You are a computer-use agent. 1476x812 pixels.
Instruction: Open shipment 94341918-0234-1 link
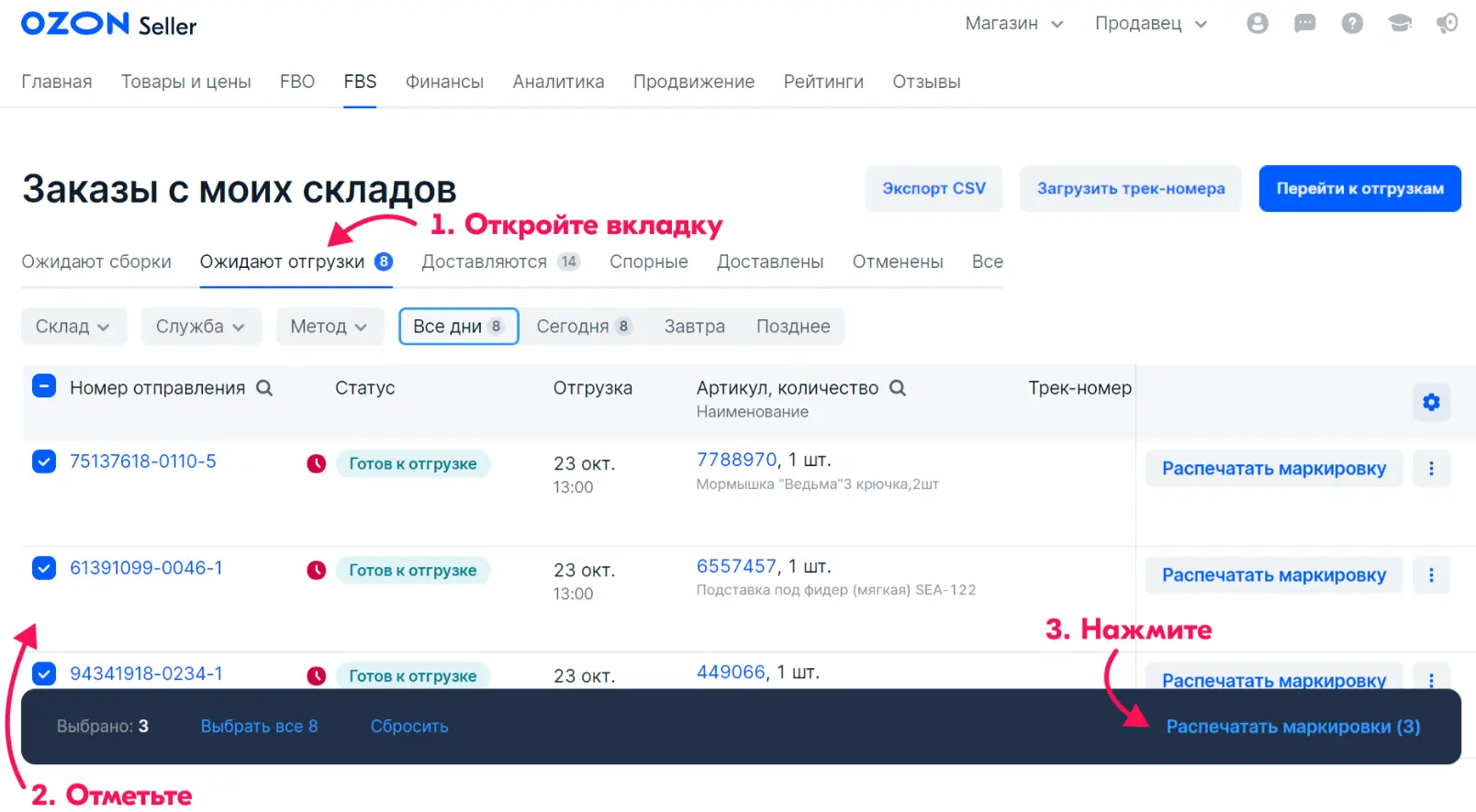[146, 674]
